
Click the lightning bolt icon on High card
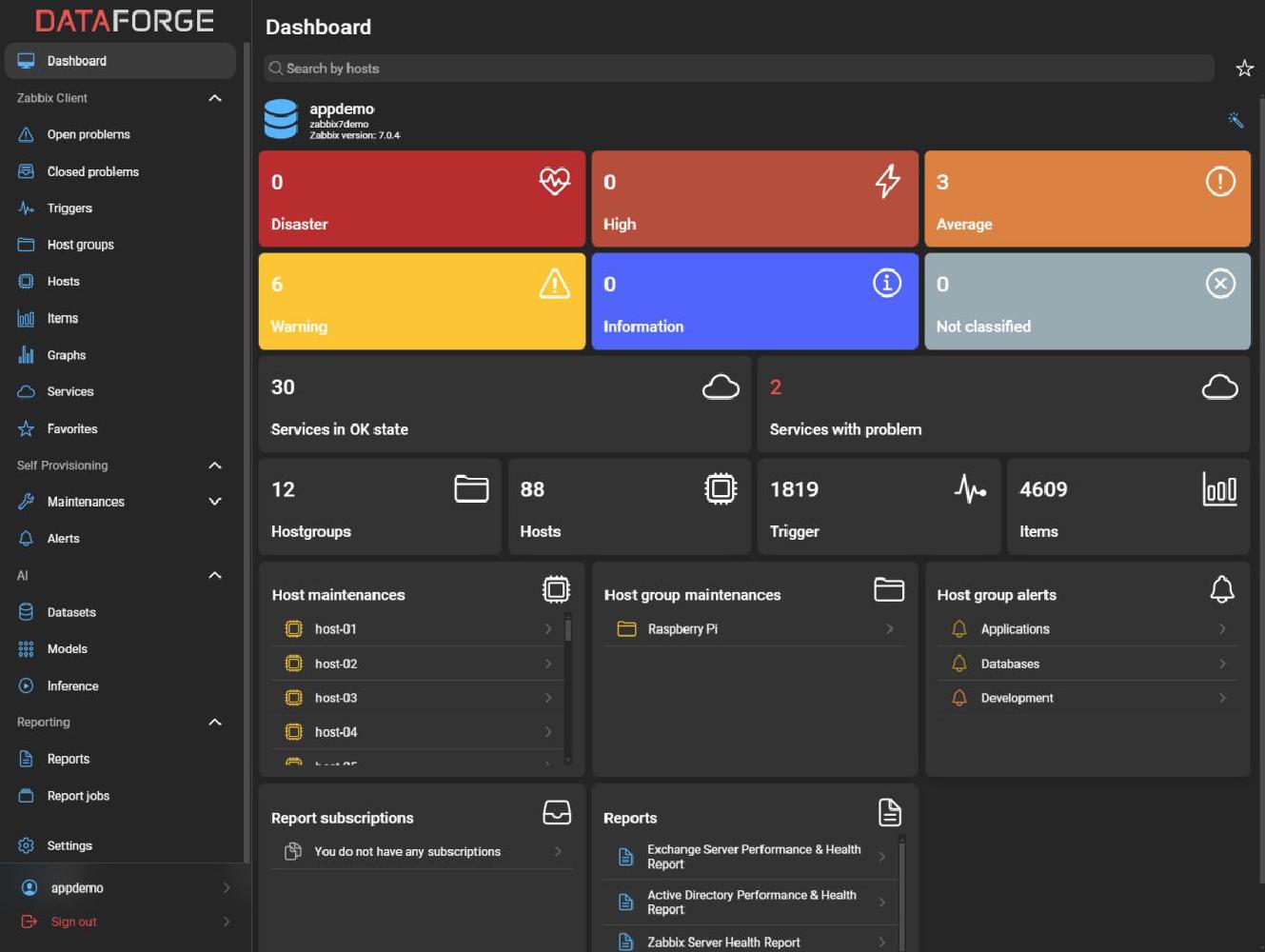(887, 181)
